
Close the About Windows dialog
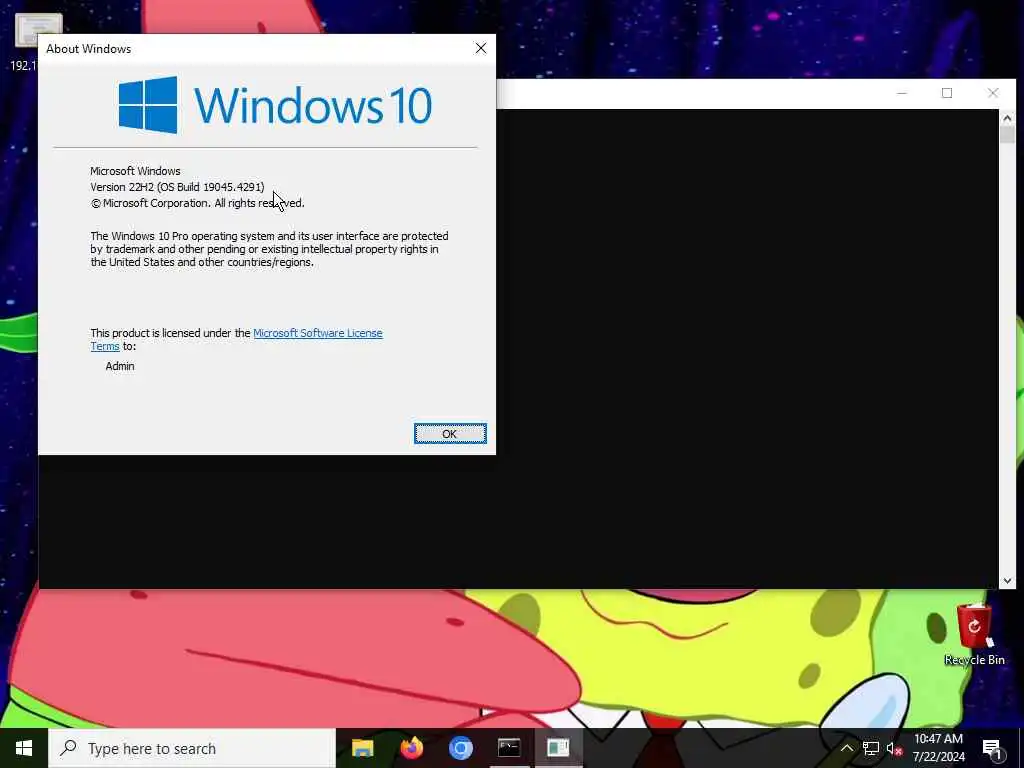pyautogui.click(x=481, y=48)
